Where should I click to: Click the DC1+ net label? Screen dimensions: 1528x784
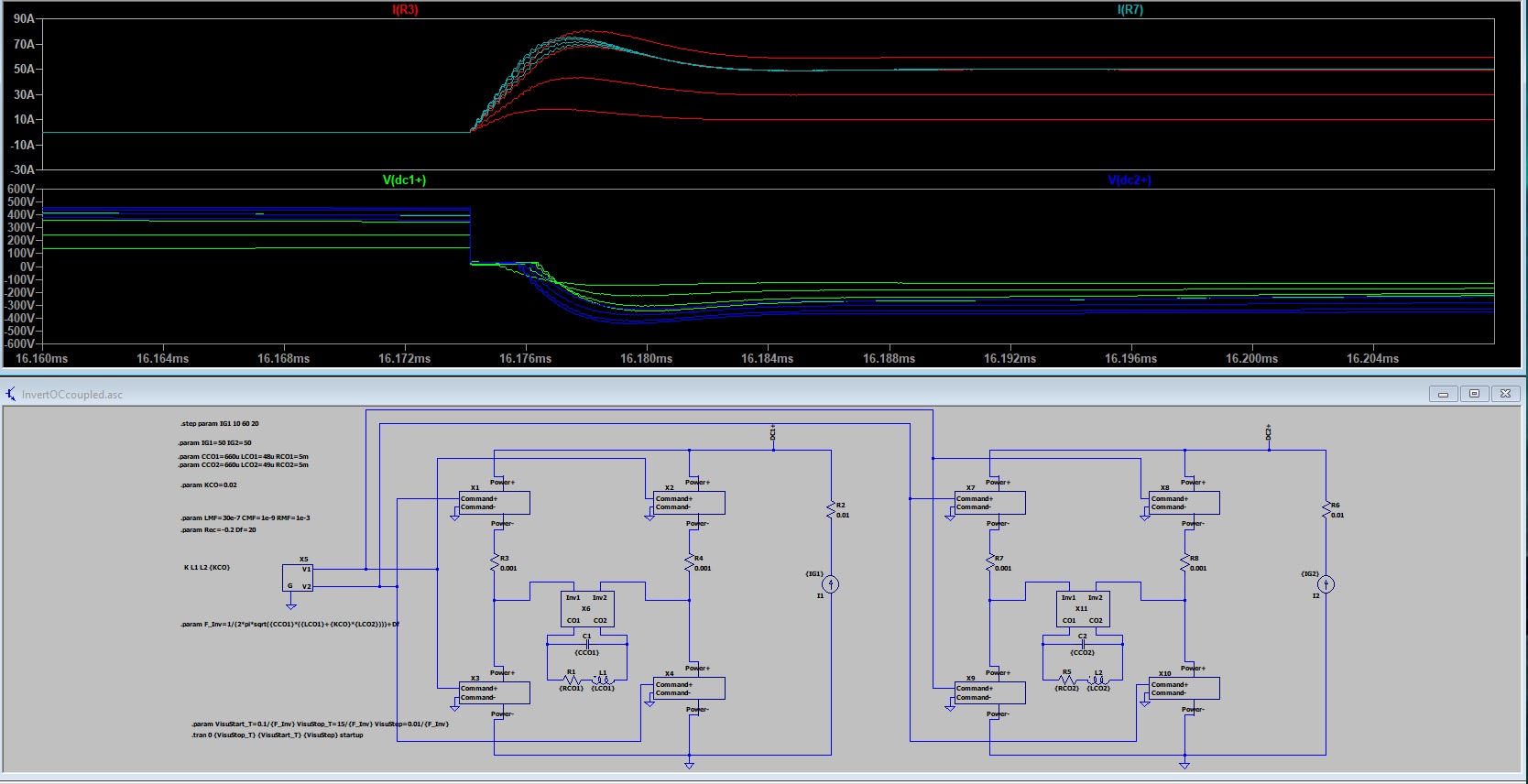pyautogui.click(x=773, y=432)
